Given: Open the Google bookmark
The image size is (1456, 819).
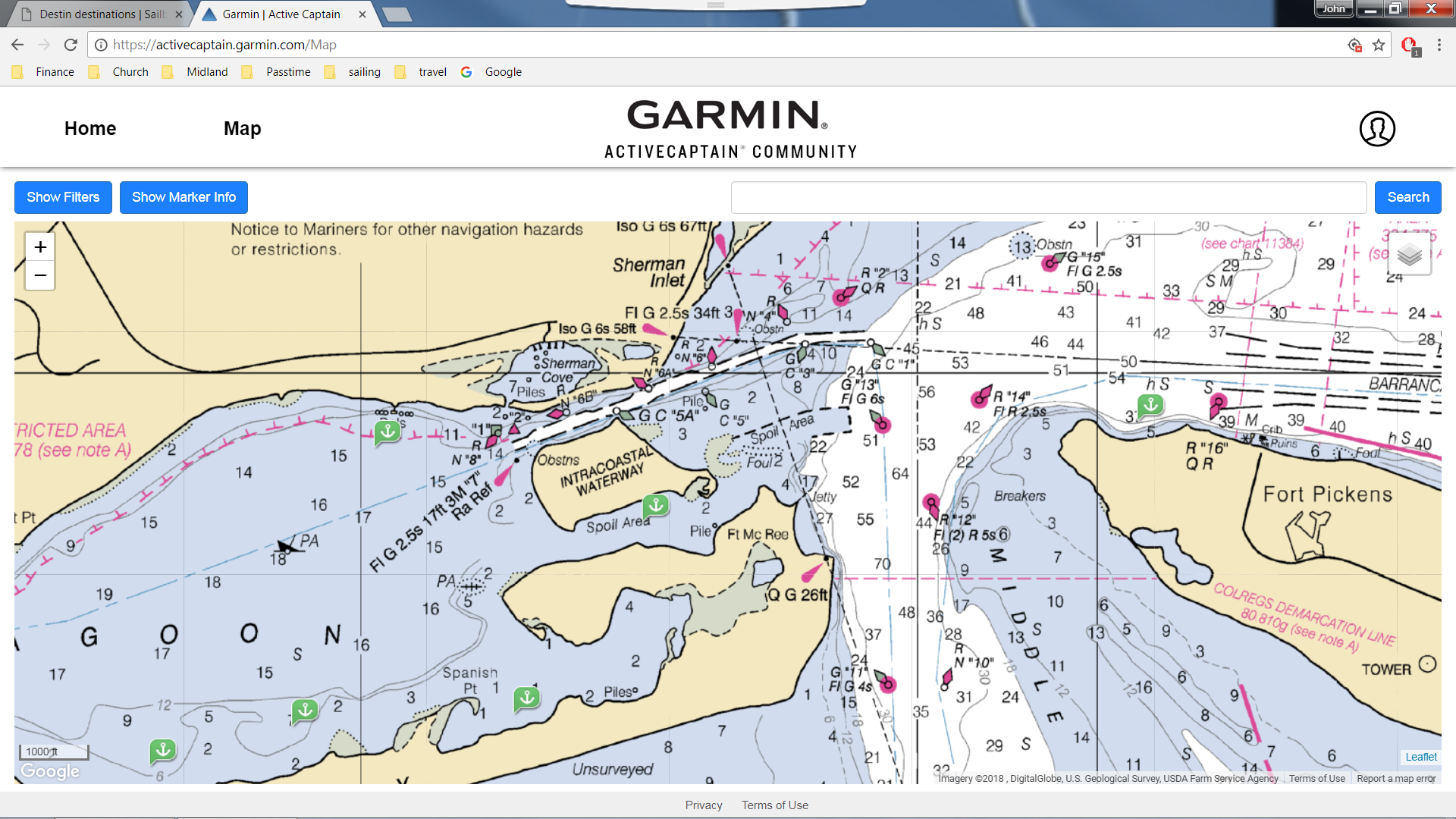Looking at the screenshot, I should pos(491,72).
